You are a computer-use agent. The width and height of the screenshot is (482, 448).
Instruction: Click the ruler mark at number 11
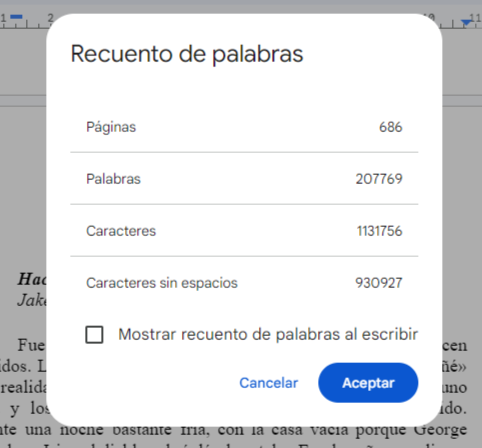tap(476, 17)
